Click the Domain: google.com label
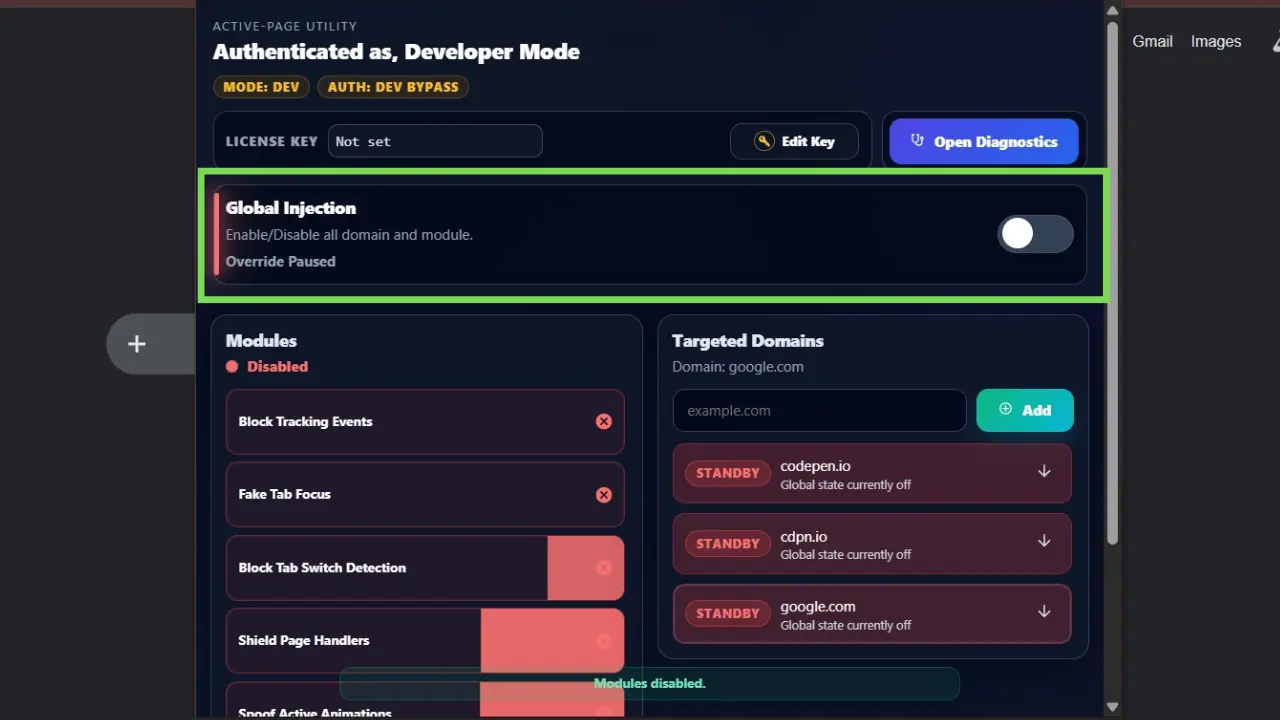This screenshot has width=1280, height=720. tap(738, 366)
